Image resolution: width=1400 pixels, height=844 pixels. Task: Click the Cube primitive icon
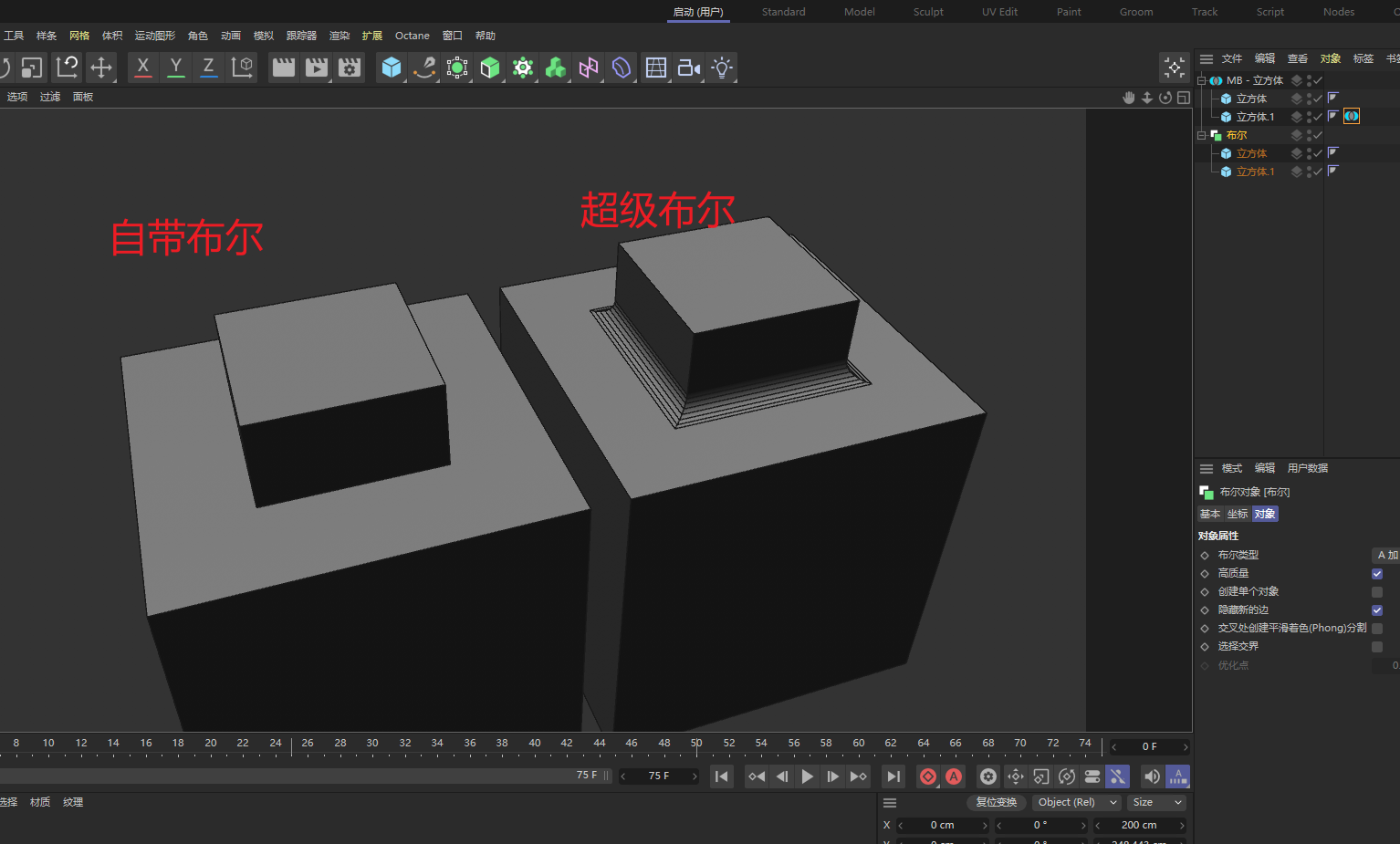coord(392,68)
